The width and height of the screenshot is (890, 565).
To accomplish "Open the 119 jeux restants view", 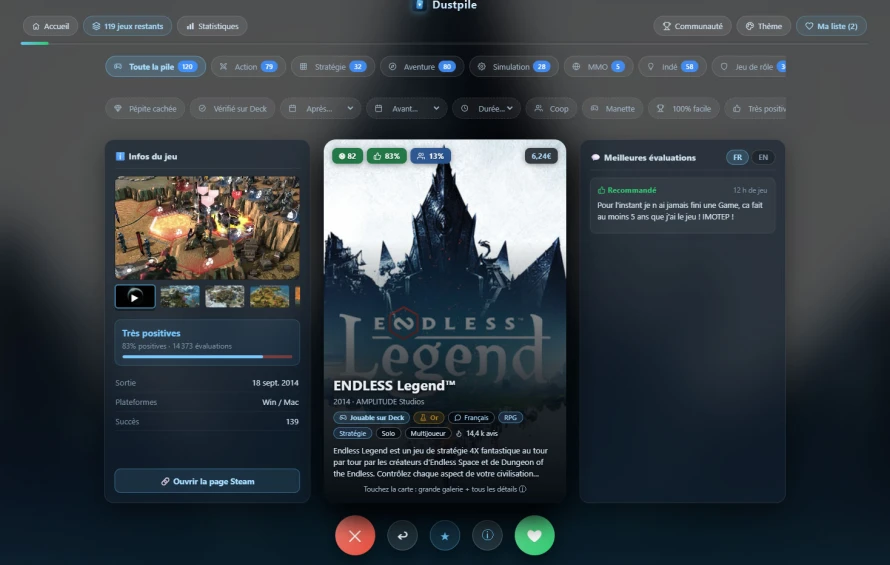I will coord(128,26).
